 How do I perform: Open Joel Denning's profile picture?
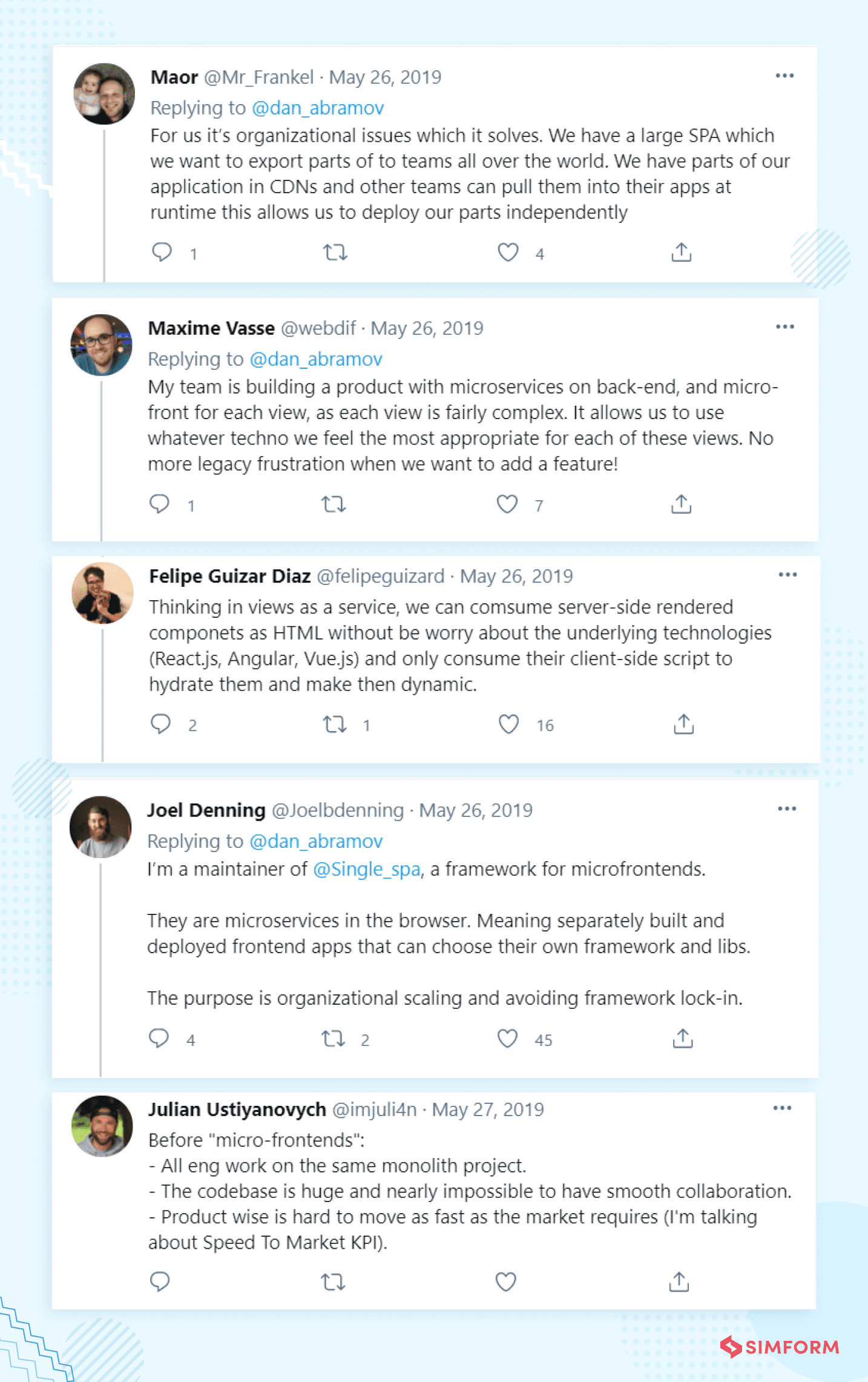(x=100, y=827)
